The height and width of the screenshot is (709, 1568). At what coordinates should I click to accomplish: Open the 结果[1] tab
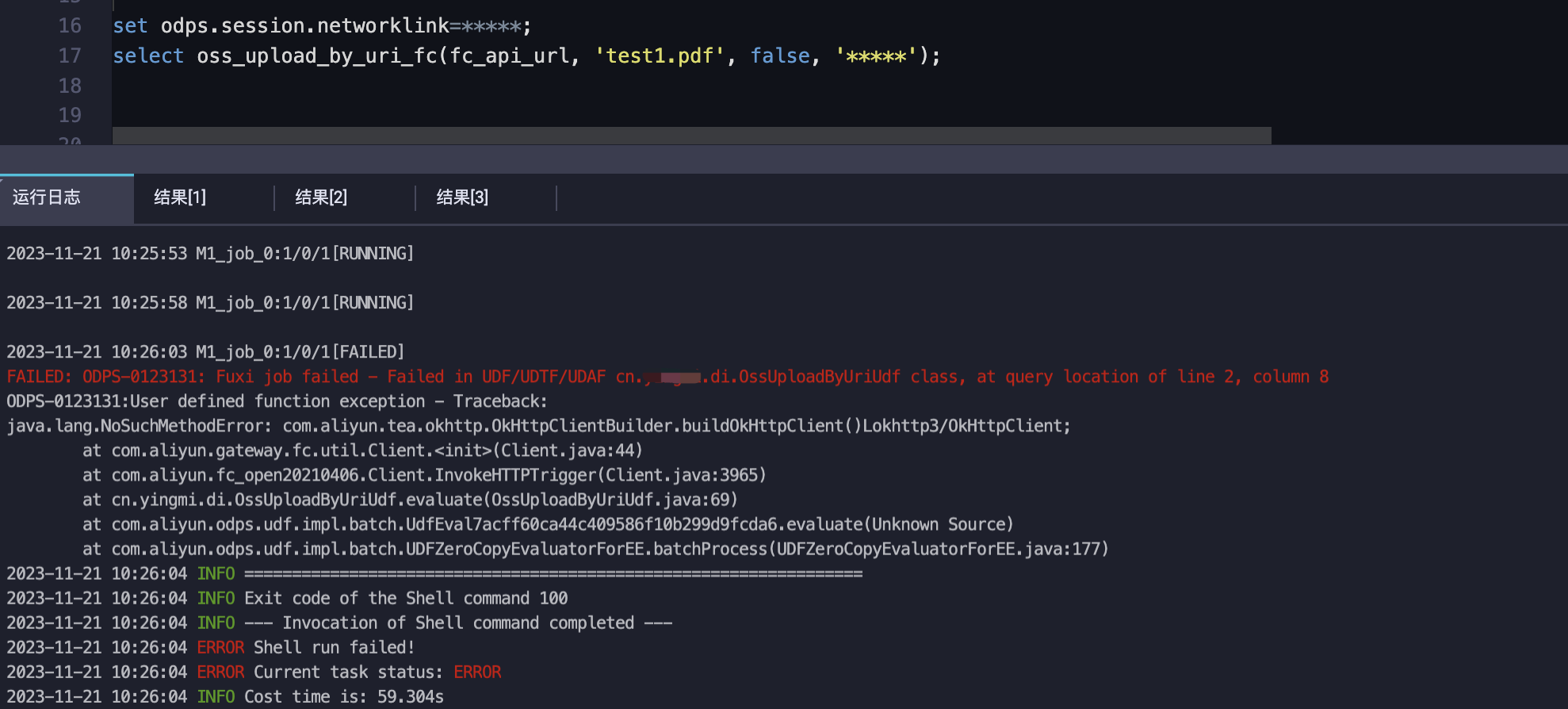tap(180, 197)
